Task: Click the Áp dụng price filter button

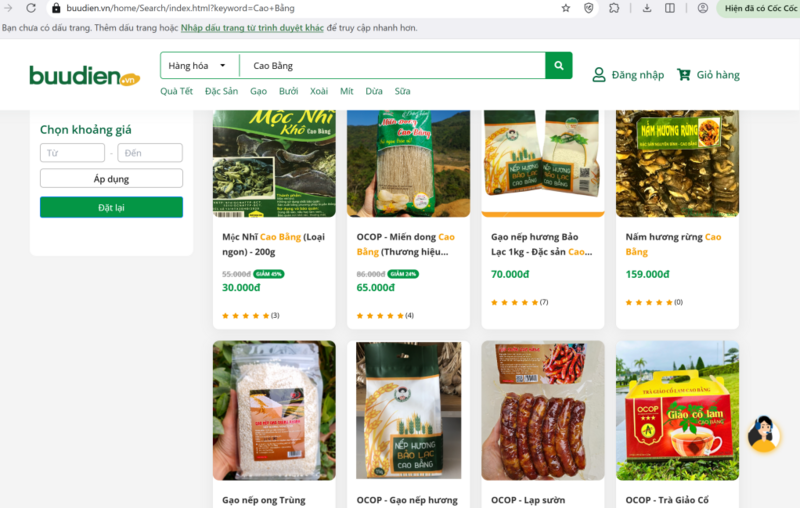Action: coord(111,179)
